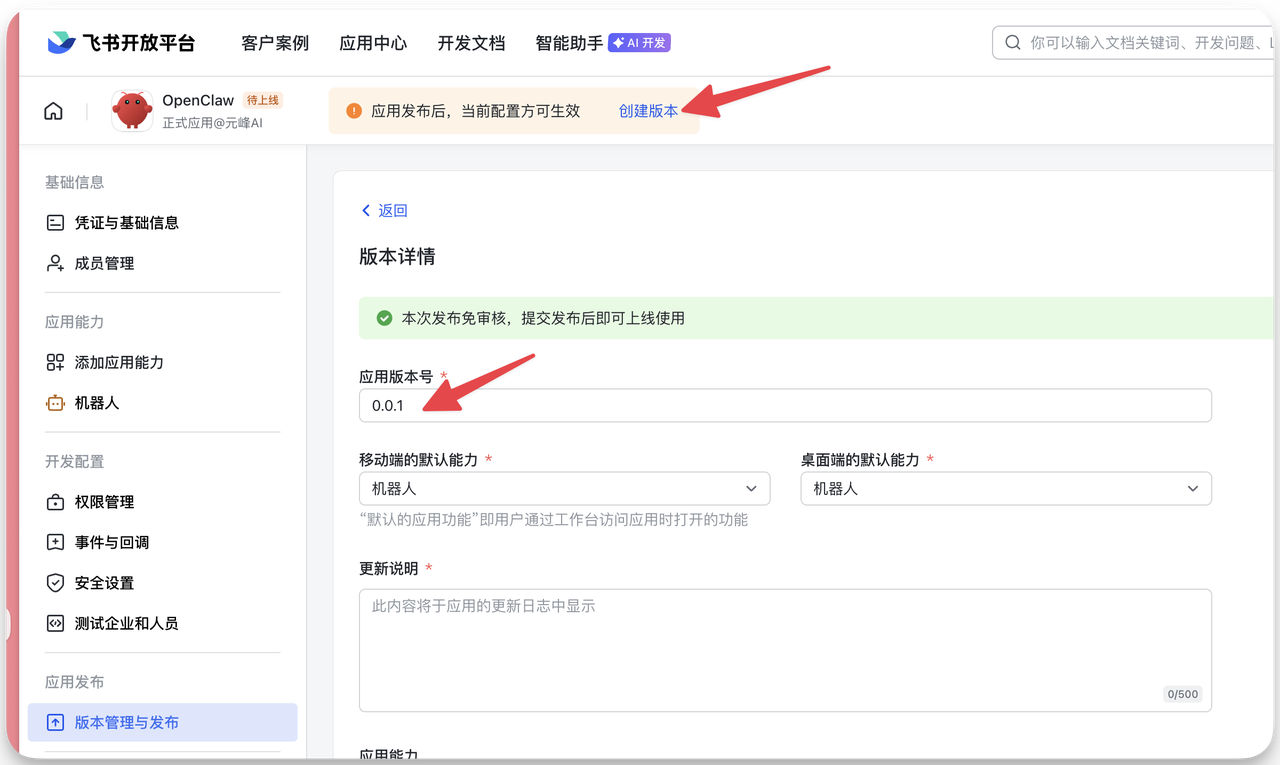This screenshot has width=1280, height=765.
Task: Click the 版本管理与发布 upload icon
Action: pyautogui.click(x=56, y=722)
